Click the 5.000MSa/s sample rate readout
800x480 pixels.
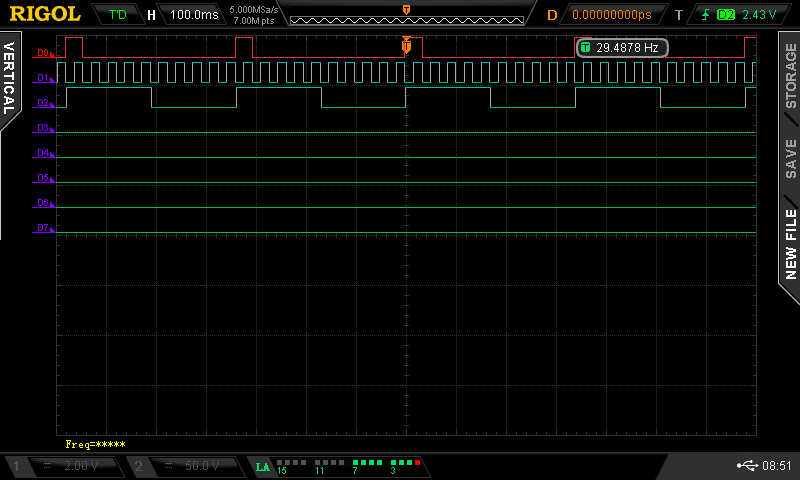coord(254,10)
